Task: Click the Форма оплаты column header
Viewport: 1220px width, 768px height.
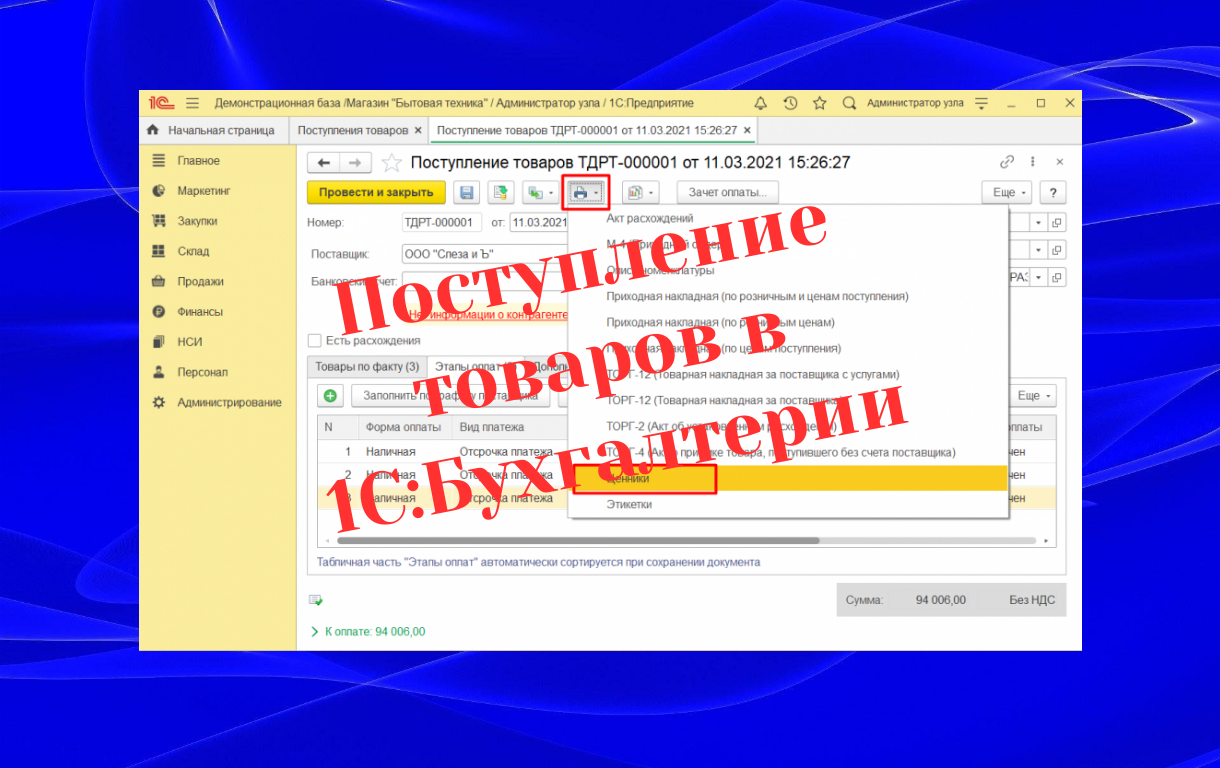Action: pos(403,427)
